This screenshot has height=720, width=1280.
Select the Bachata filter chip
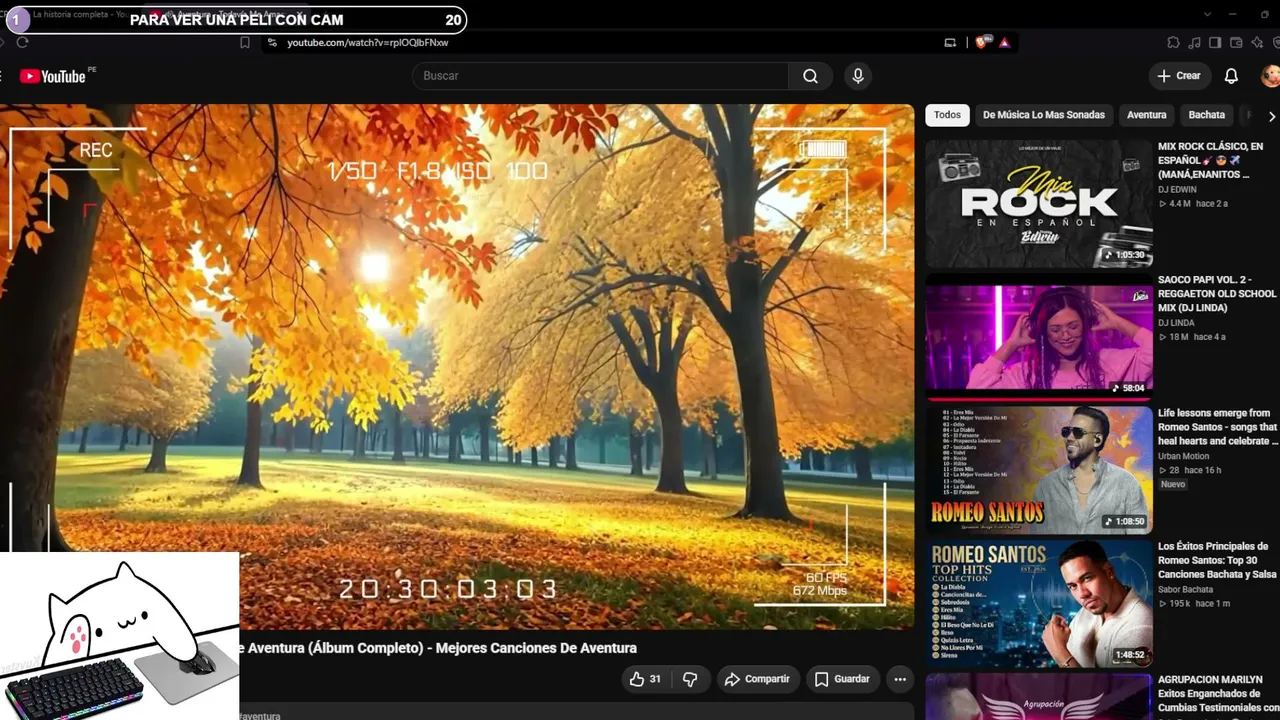tap(1207, 115)
